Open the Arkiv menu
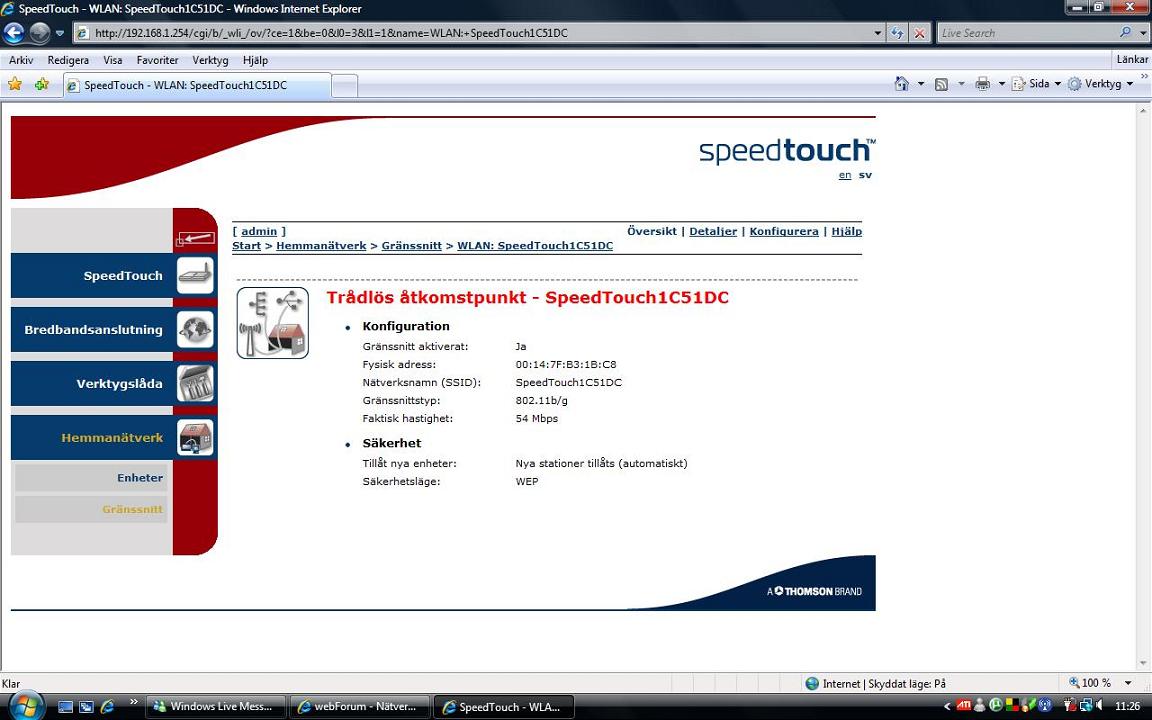Screen dimensions: 1152x720 pos(21,60)
